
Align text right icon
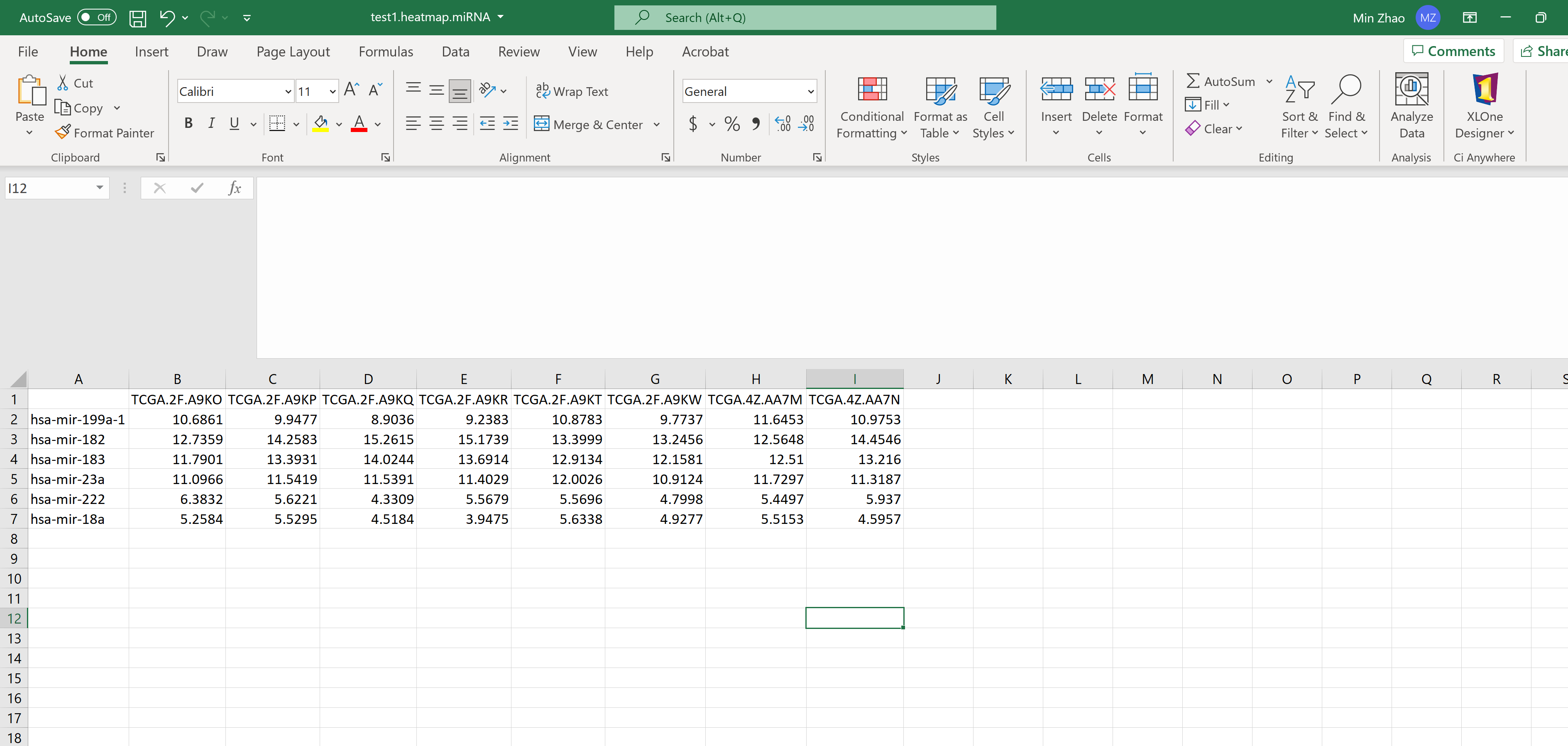(x=460, y=124)
